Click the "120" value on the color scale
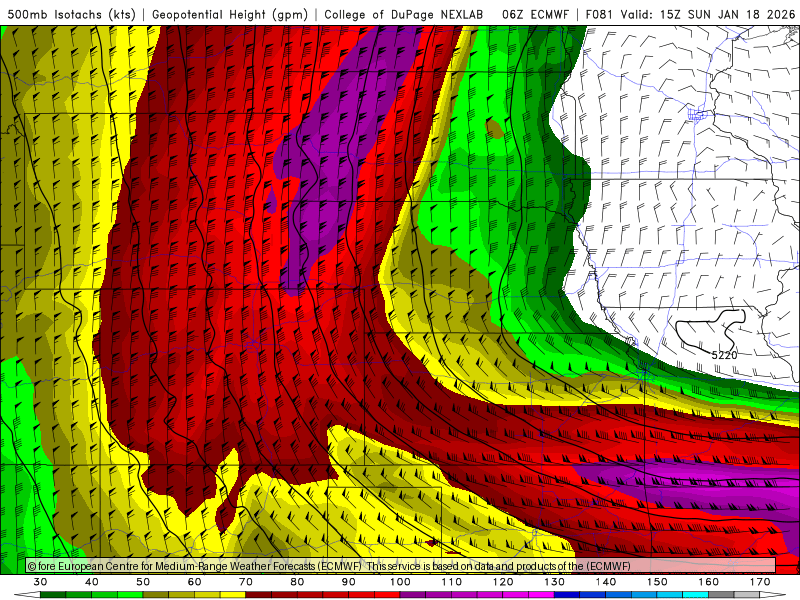Viewport: 800px width, 600px height. 503,582
